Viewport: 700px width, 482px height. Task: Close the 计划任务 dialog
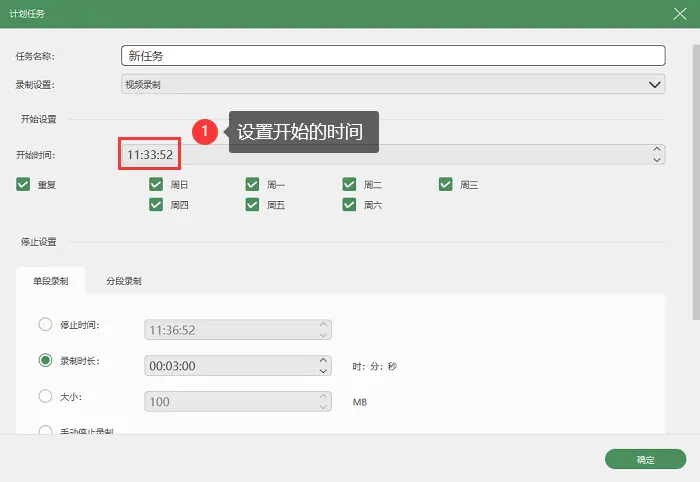point(679,14)
